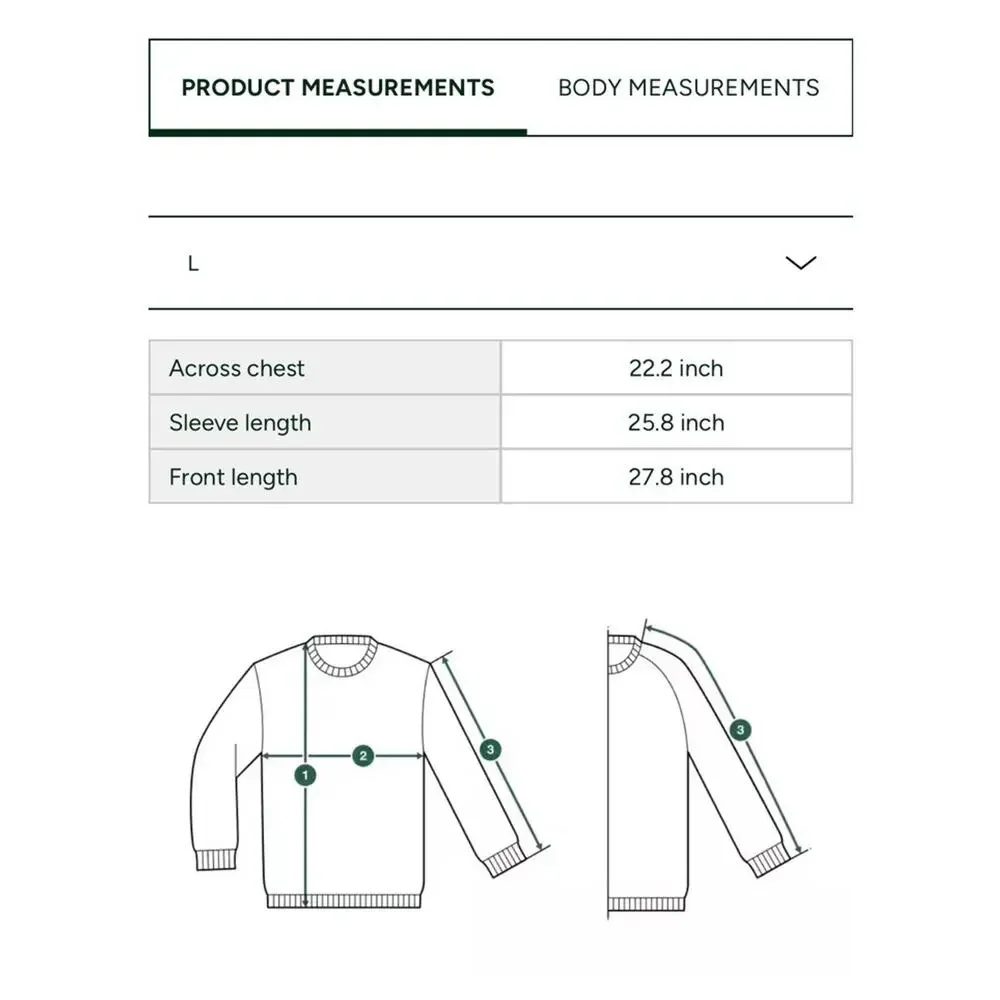Click the raglan side-view sweater illustration
The height and width of the screenshot is (1000, 1000).
tap(708, 768)
